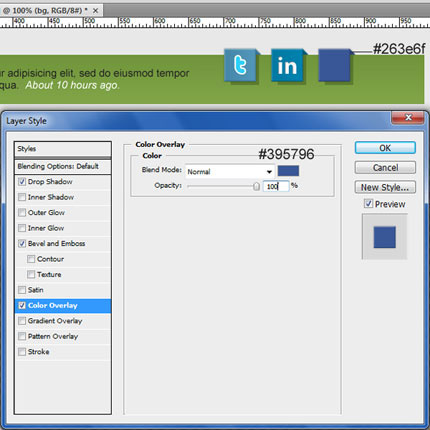This screenshot has width=430, height=430.
Task: Click the Cancel button
Action: (x=385, y=167)
